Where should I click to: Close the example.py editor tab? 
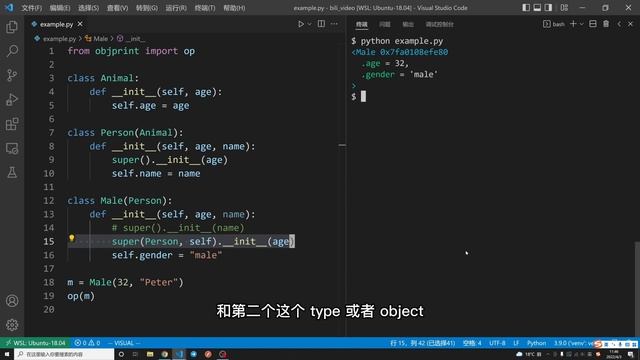click(x=80, y=24)
